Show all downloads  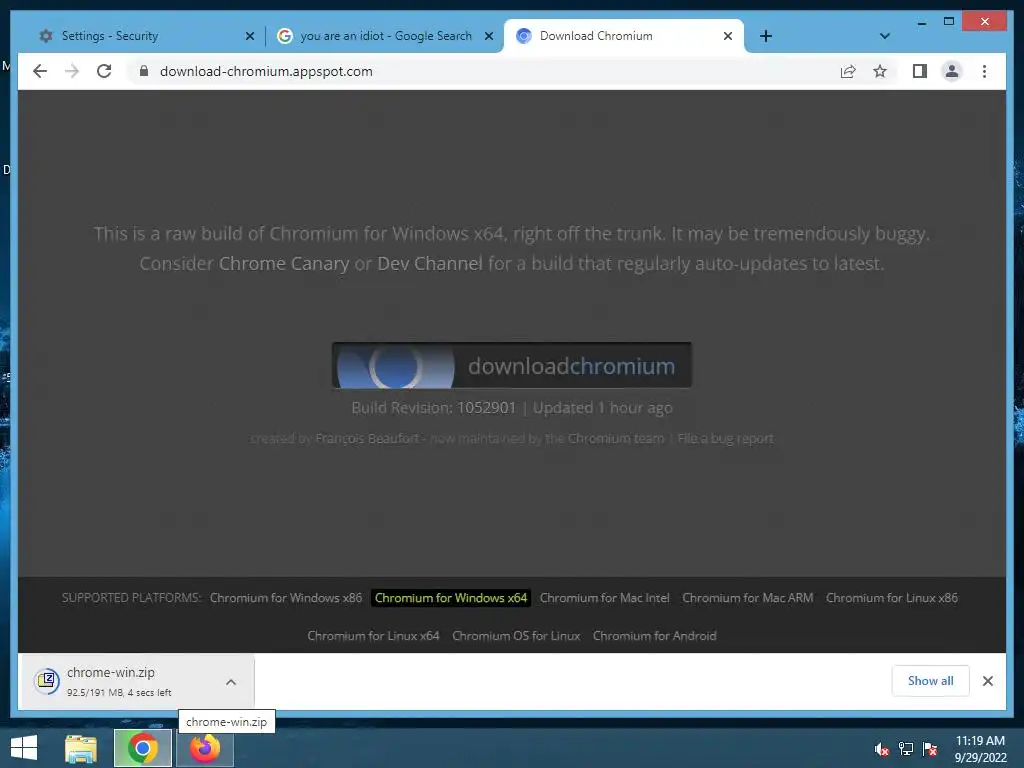(x=930, y=680)
